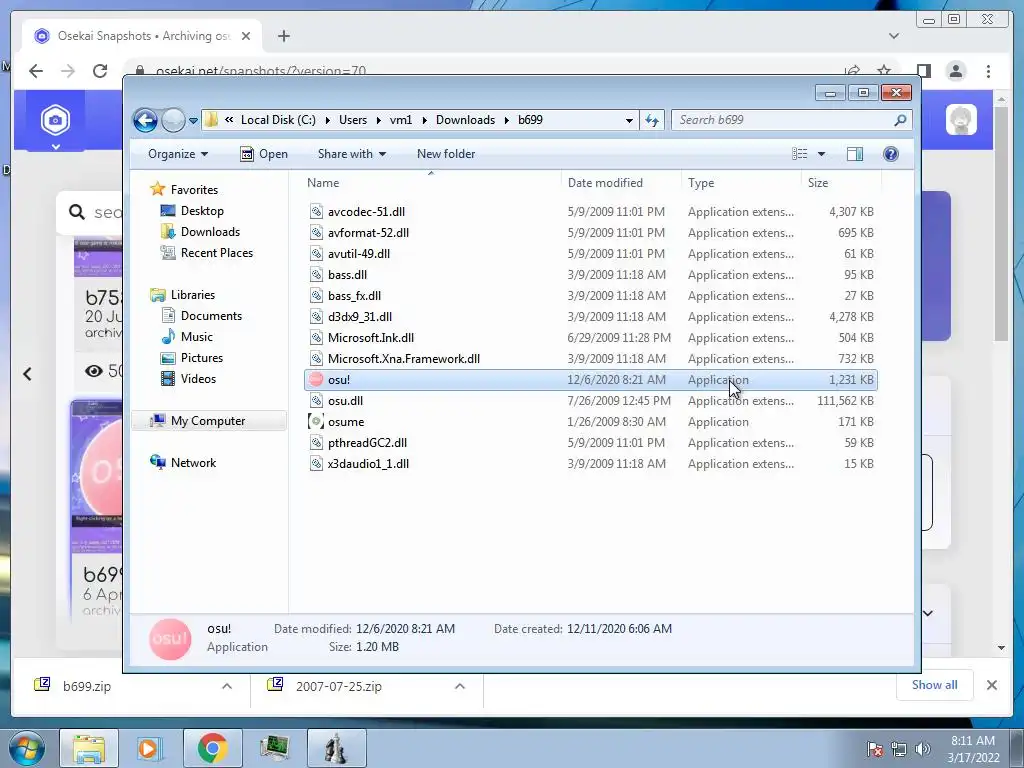Click Show all downloads button
The width and height of the screenshot is (1024, 768).
click(935, 685)
